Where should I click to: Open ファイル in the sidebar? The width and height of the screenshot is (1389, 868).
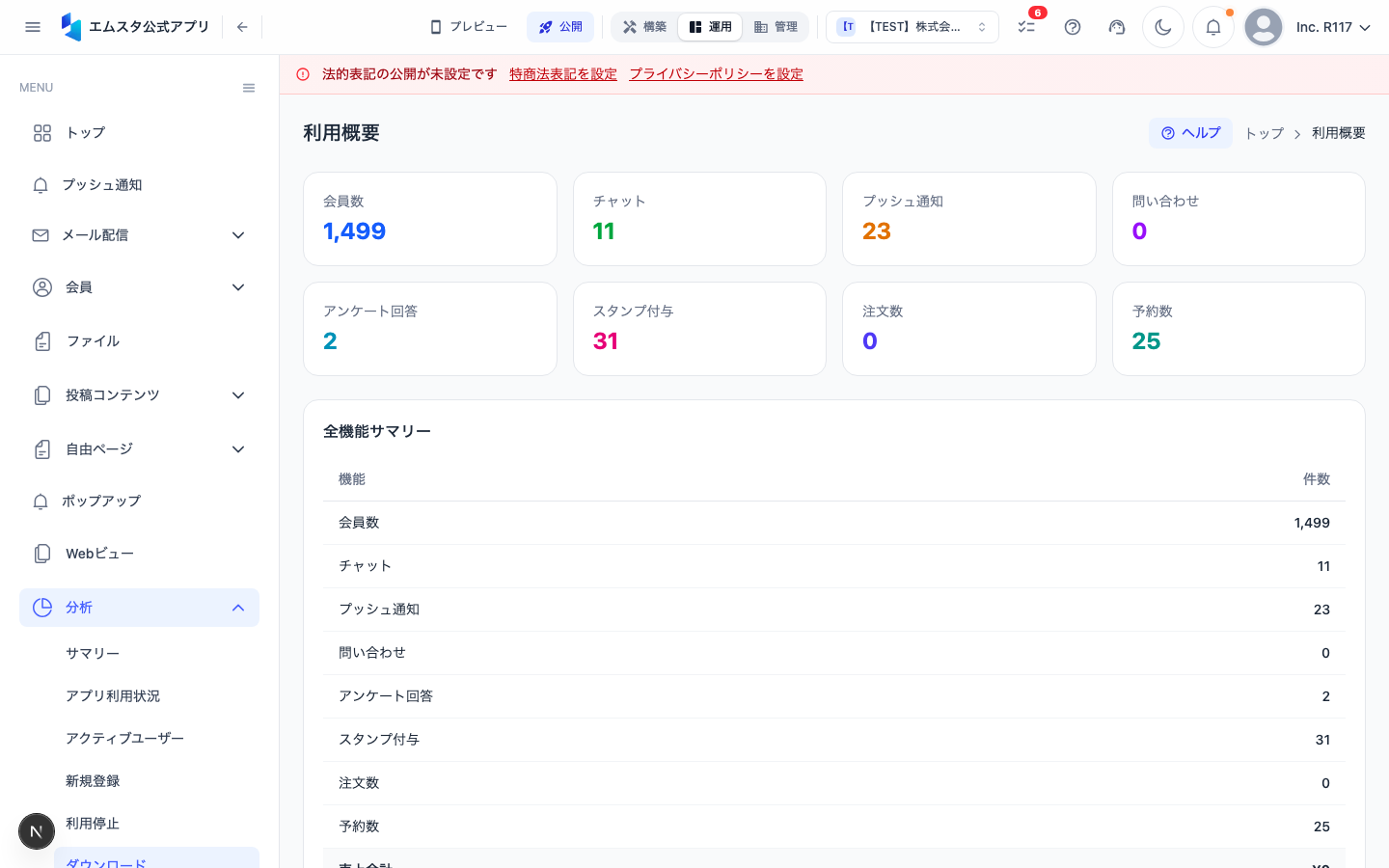139,341
